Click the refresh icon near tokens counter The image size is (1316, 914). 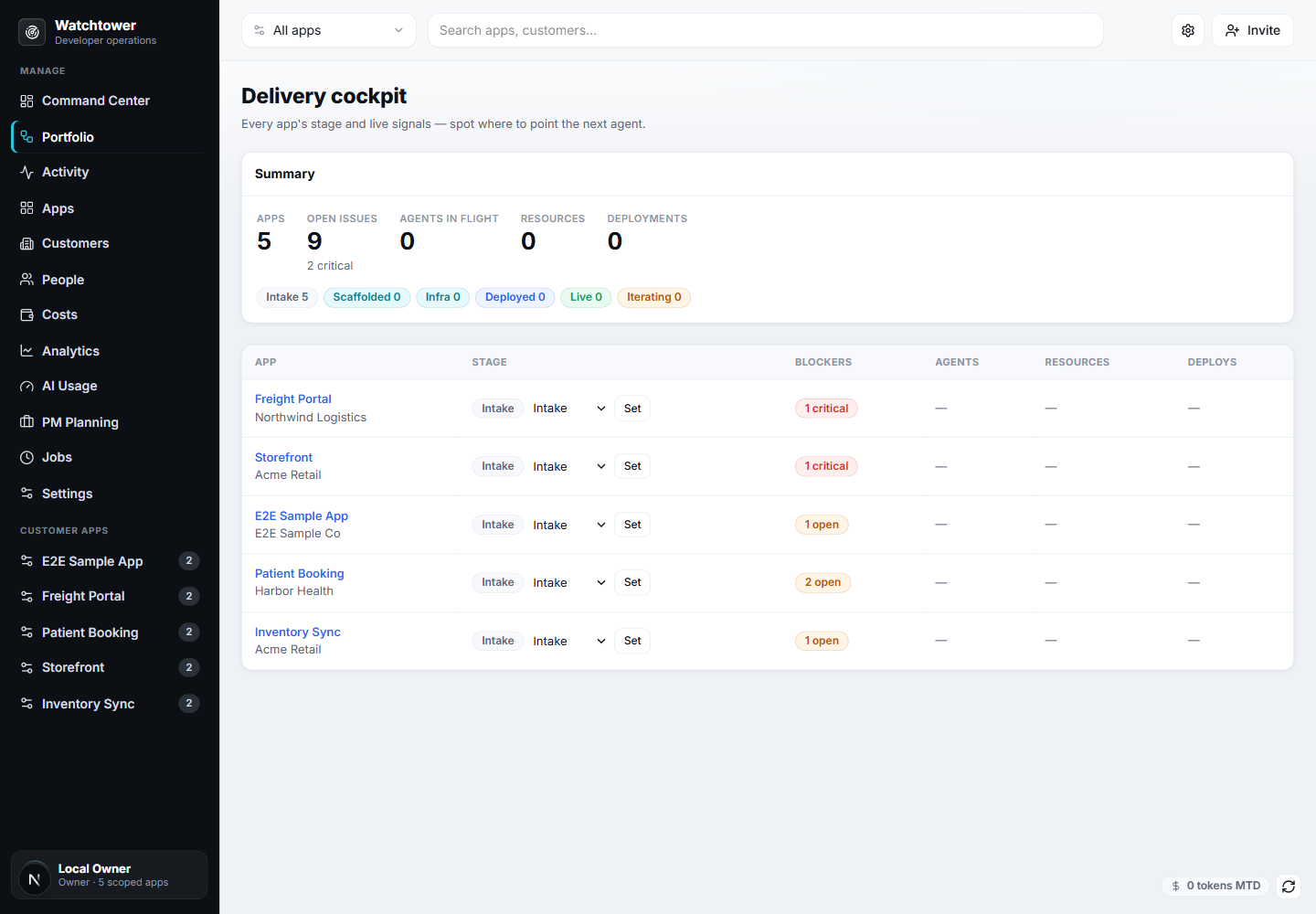[x=1289, y=887]
